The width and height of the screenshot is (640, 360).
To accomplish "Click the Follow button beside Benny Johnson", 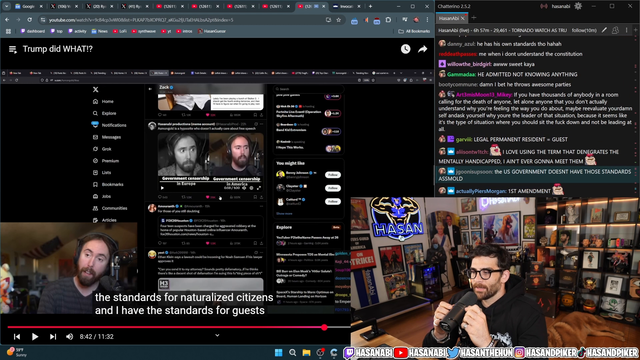I will click(333, 175).
